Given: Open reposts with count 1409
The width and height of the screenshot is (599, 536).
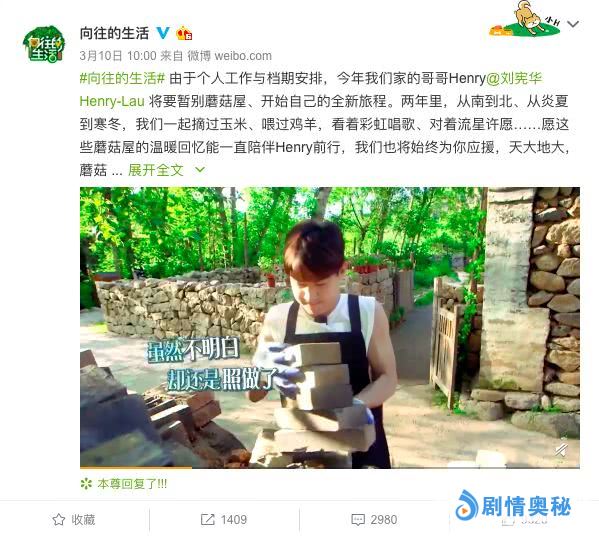Looking at the screenshot, I should pyautogui.click(x=224, y=520).
